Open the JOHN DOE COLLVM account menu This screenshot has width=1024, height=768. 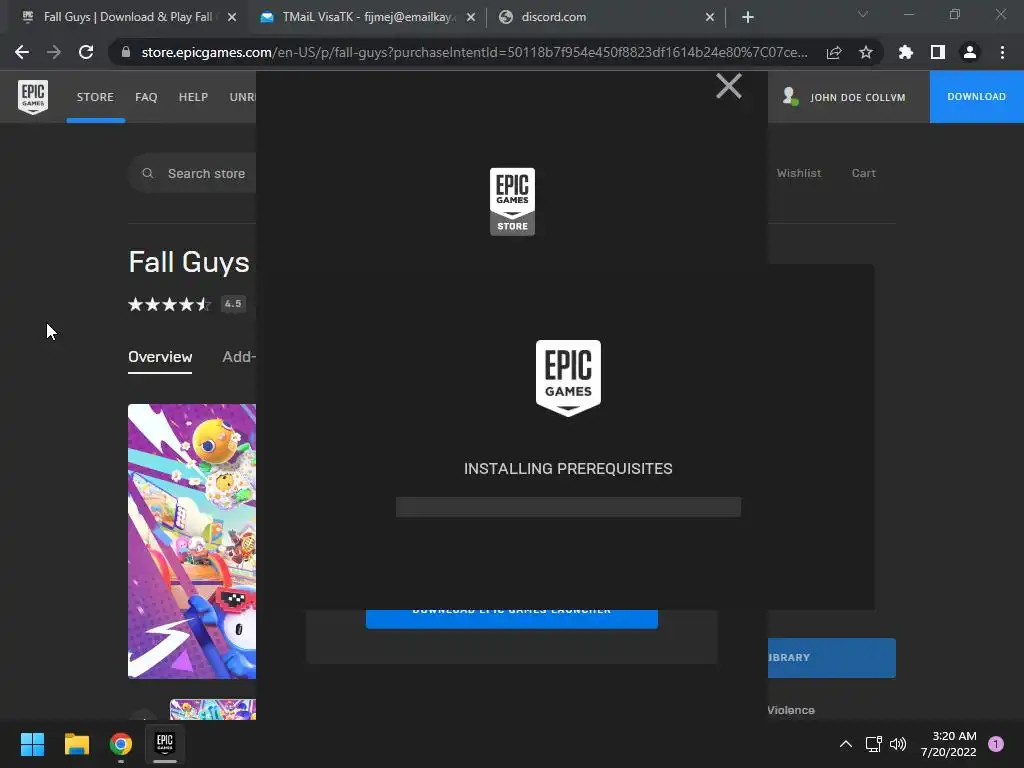pos(857,97)
